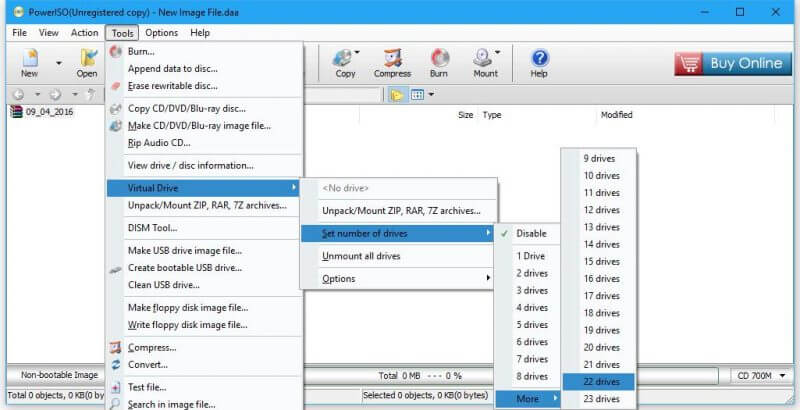The width and height of the screenshot is (800, 410).
Task: Expand the Virtual Drive submenu item
Action: 203,188
